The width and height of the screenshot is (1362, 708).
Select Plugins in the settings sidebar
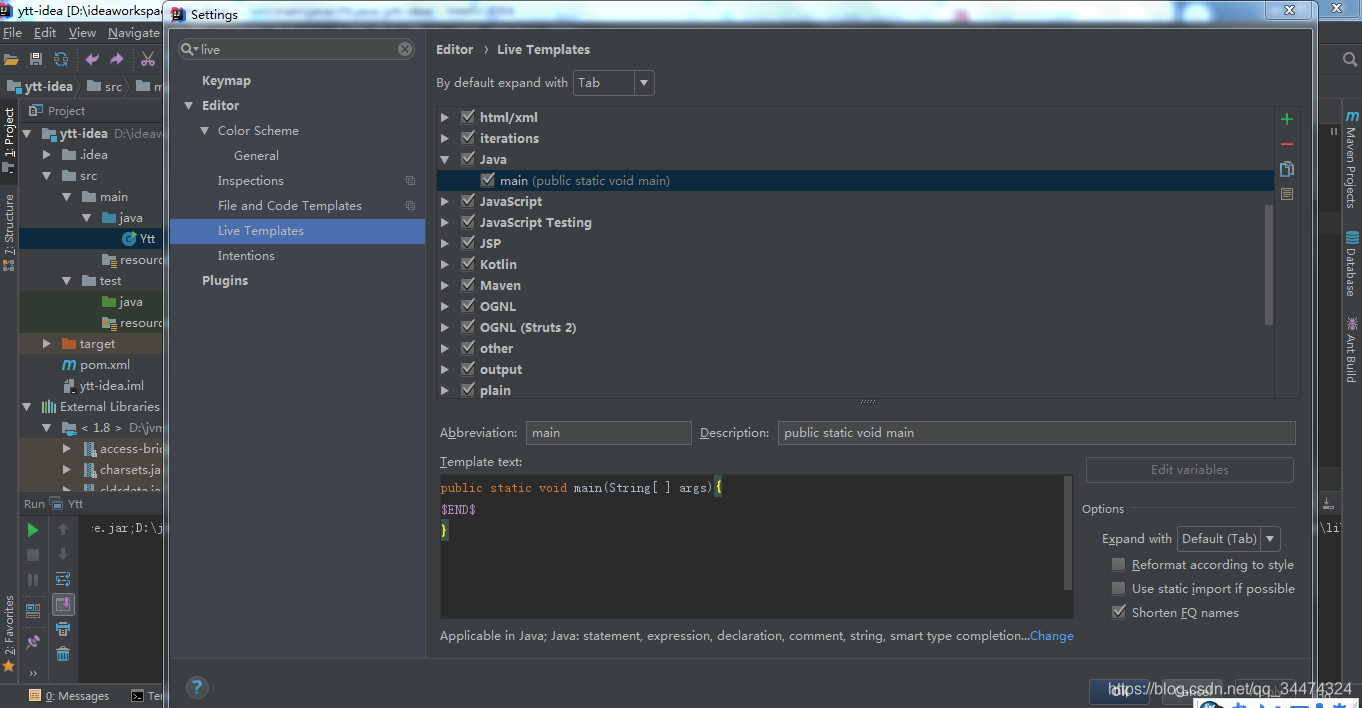tap(225, 281)
